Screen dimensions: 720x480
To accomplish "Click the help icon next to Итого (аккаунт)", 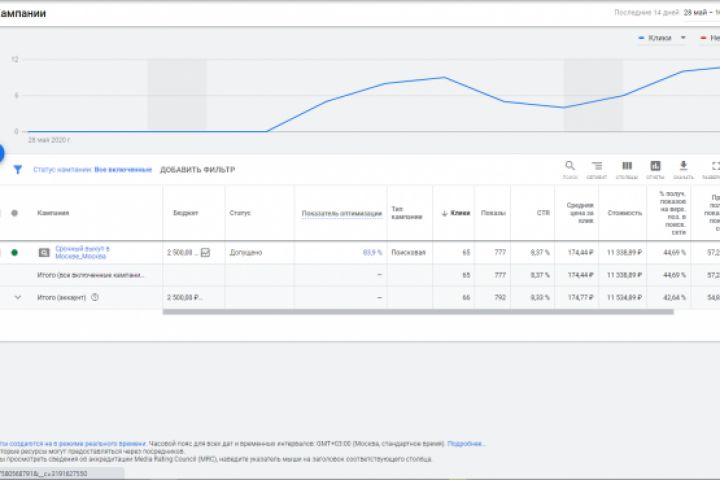I will pos(95,297).
